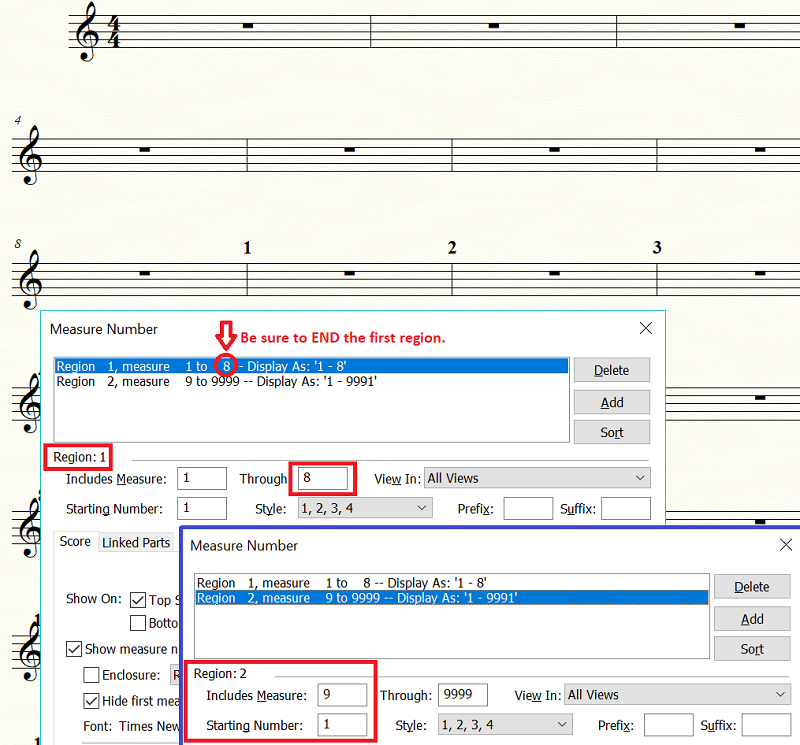Close the rear Measure Number dialog
The height and width of the screenshot is (745, 800).
pyautogui.click(x=646, y=328)
